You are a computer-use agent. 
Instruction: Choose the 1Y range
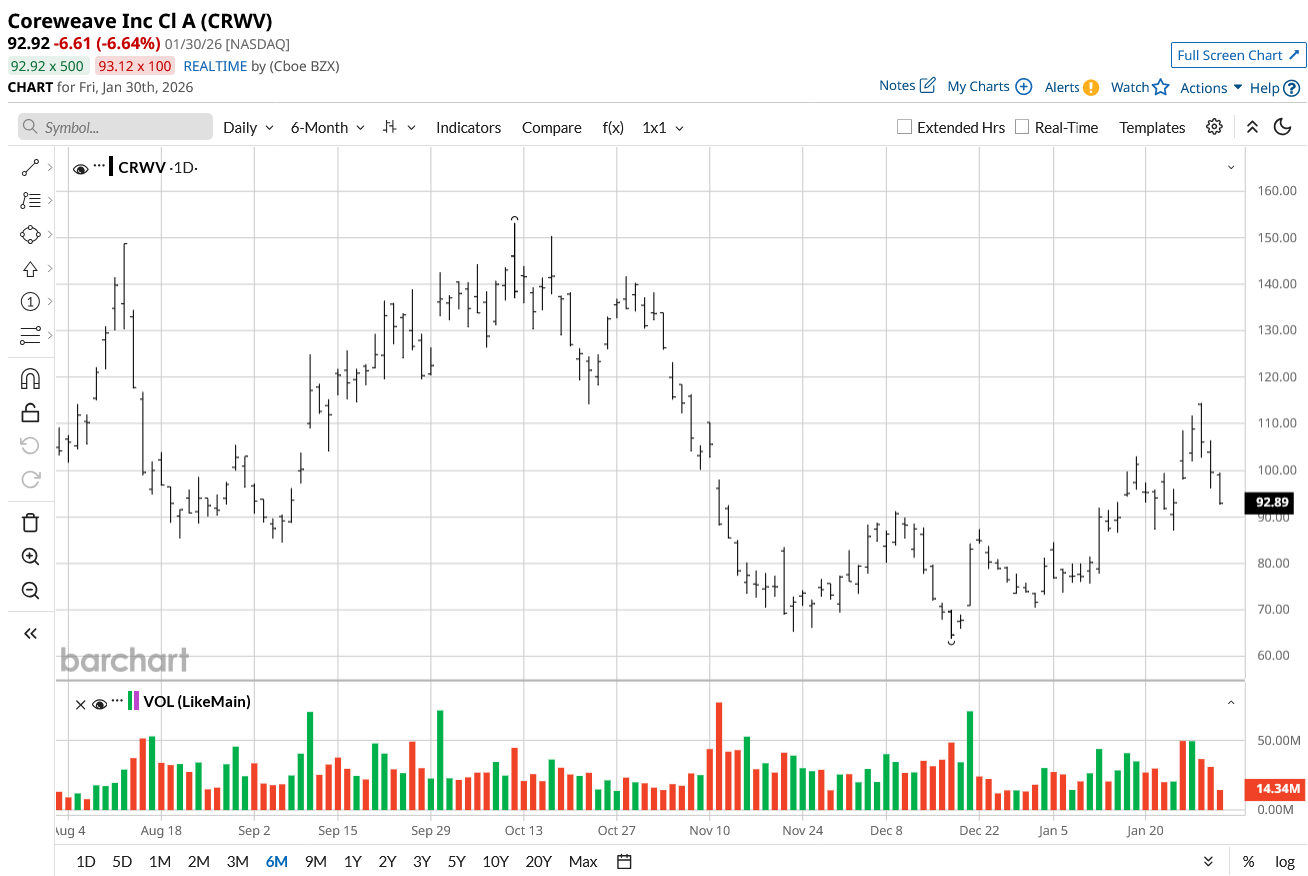pos(353,861)
